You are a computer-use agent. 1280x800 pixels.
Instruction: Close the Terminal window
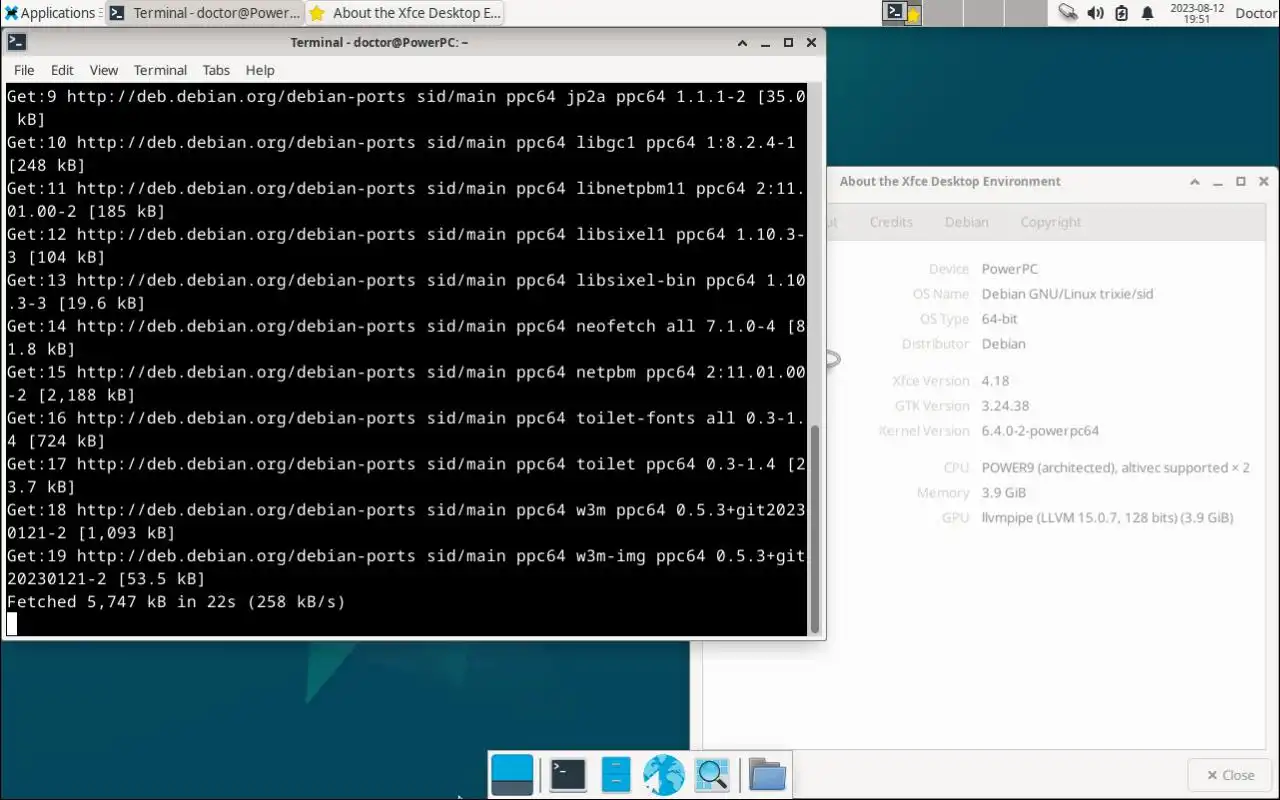pos(811,42)
